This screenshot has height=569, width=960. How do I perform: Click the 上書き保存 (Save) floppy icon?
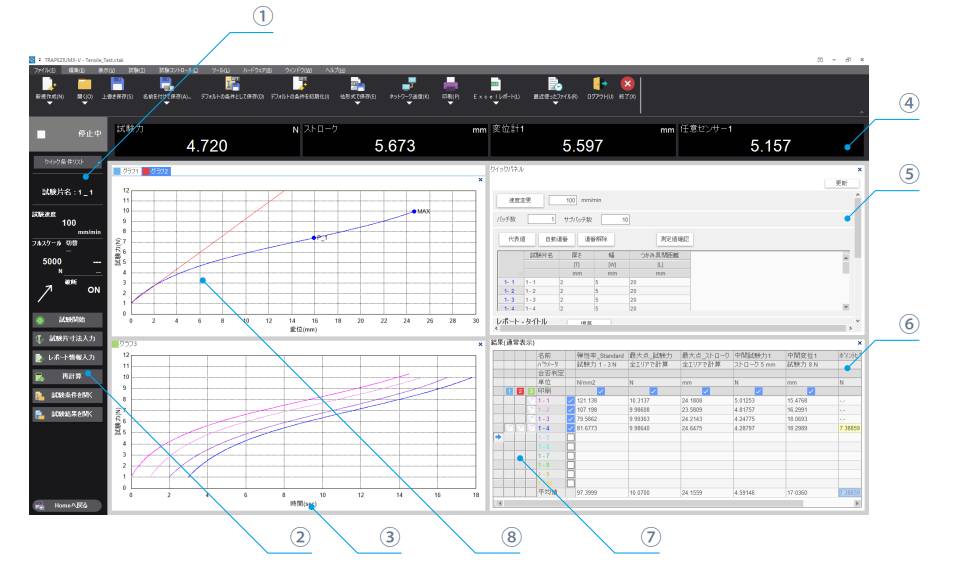117,84
